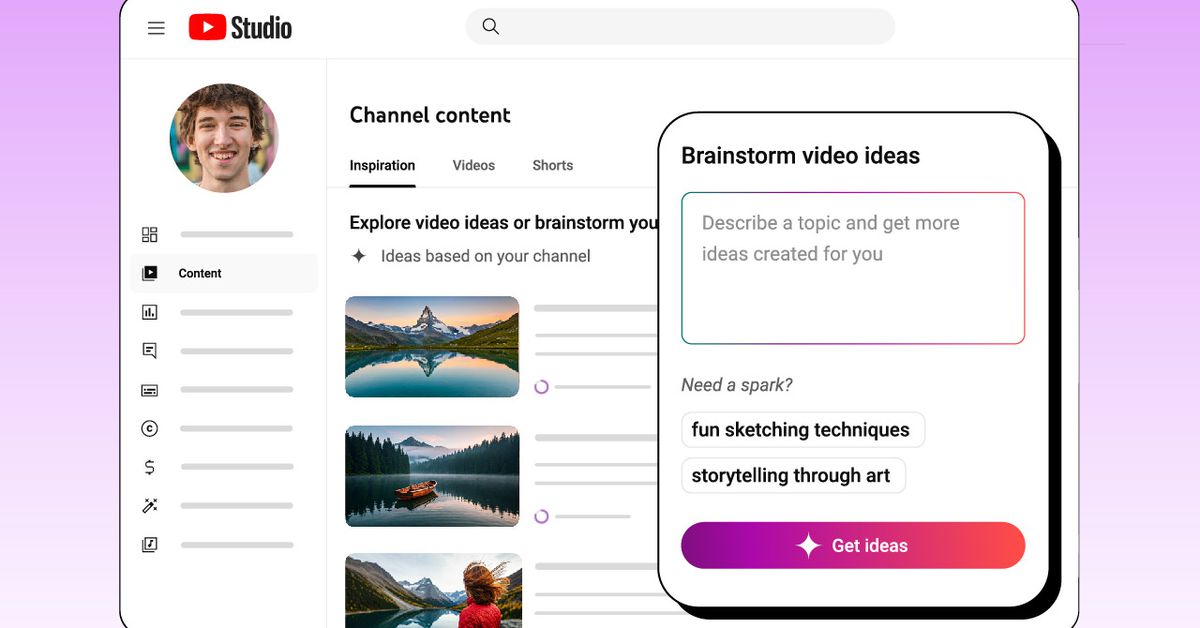Click the YouTube Studio logo

[x=240, y=28]
